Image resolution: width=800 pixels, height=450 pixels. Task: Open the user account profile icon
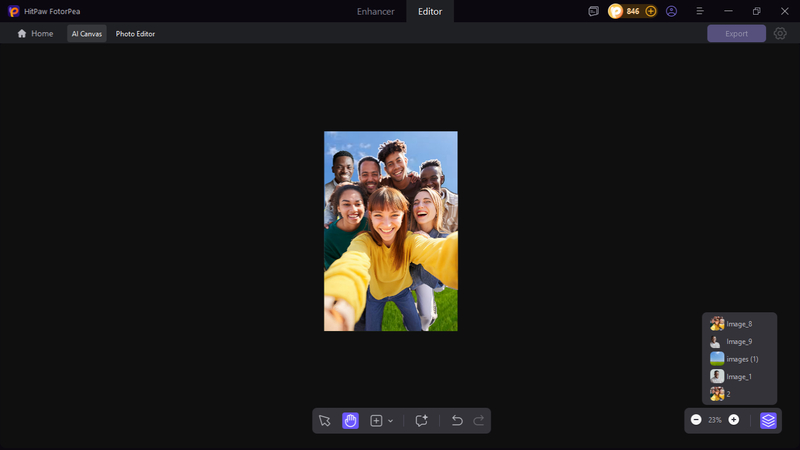tap(671, 11)
